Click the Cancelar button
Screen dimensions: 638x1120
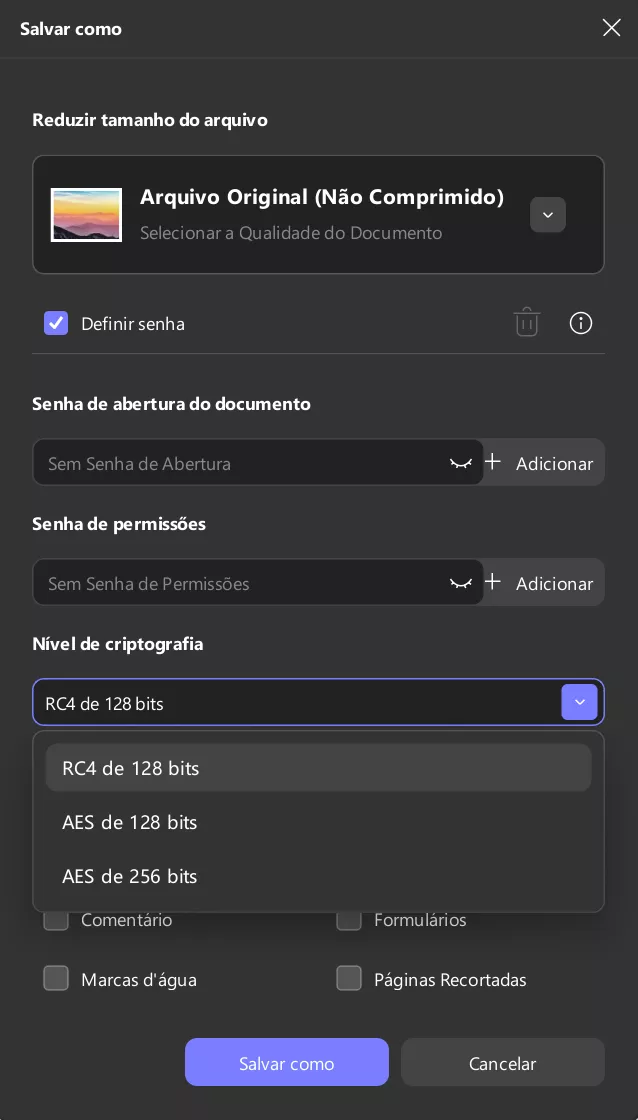502,1062
